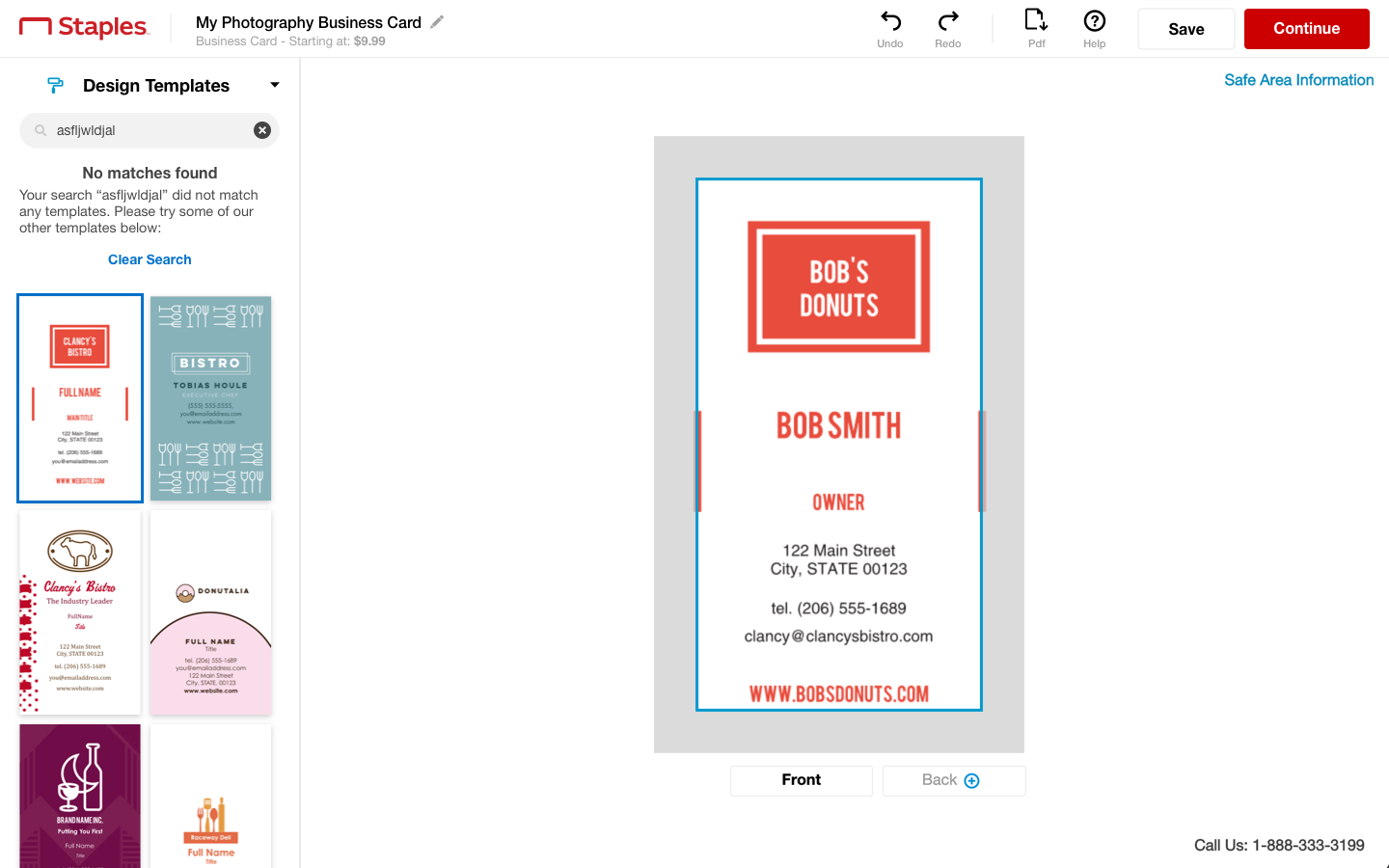
Task: Click the Staples logo
Action: [x=85, y=28]
